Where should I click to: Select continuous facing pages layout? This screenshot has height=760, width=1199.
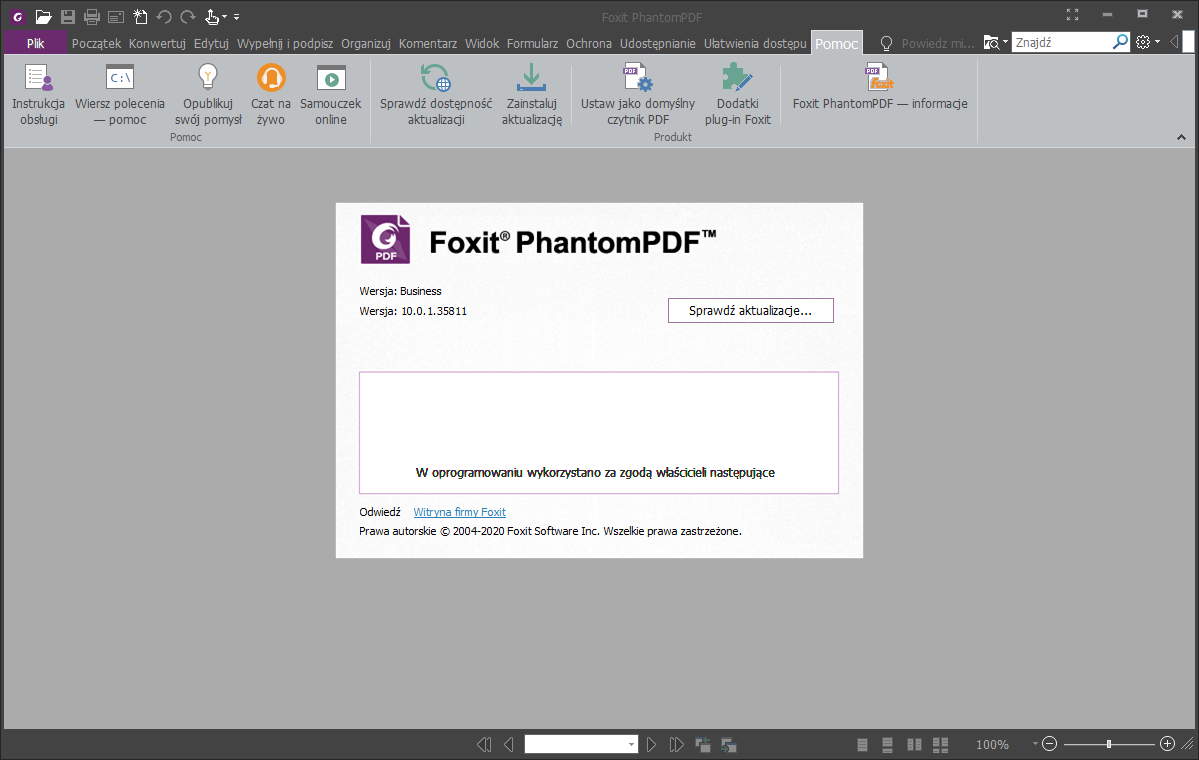point(941,744)
